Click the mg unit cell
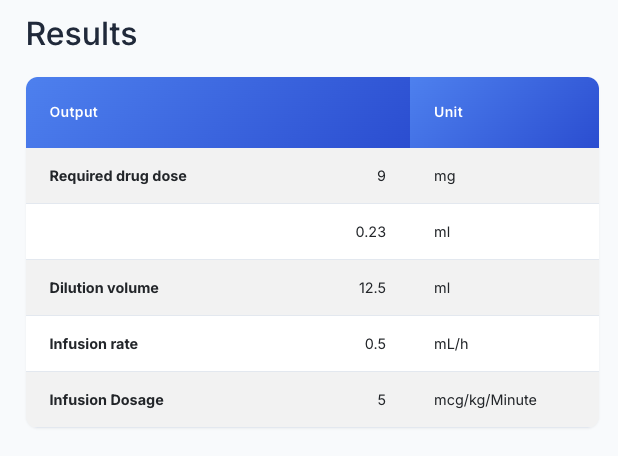Screen dimensions: 618x456 point(445,177)
